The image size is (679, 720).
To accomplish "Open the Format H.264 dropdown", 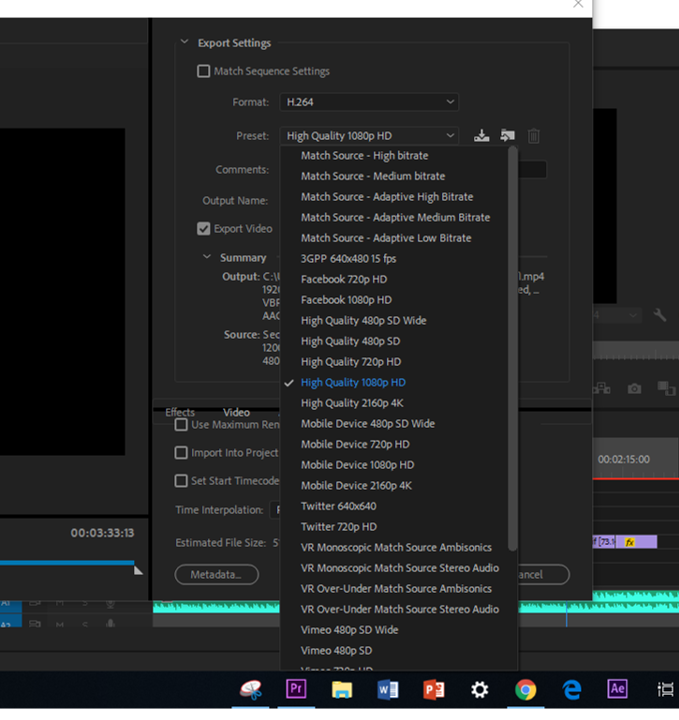I will coord(369,102).
